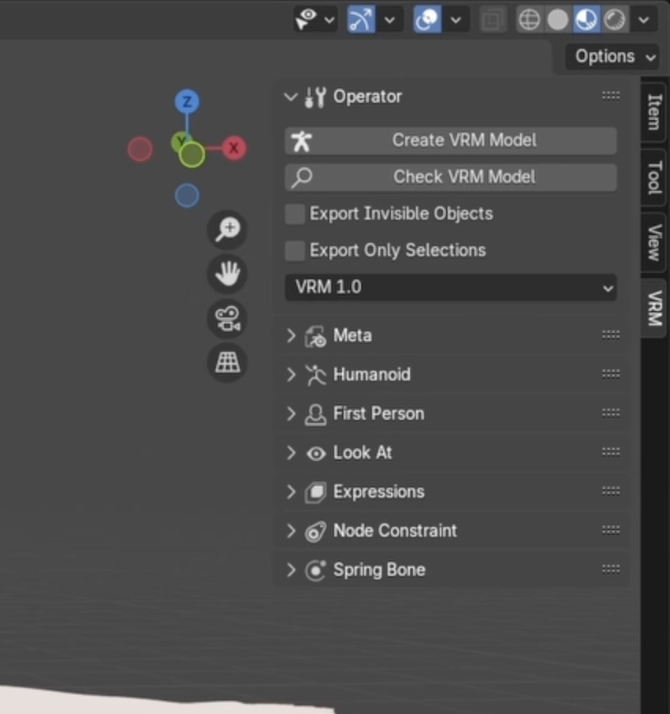This screenshot has height=714, width=670.
Task: Expand the Look At panel
Action: click(291, 453)
